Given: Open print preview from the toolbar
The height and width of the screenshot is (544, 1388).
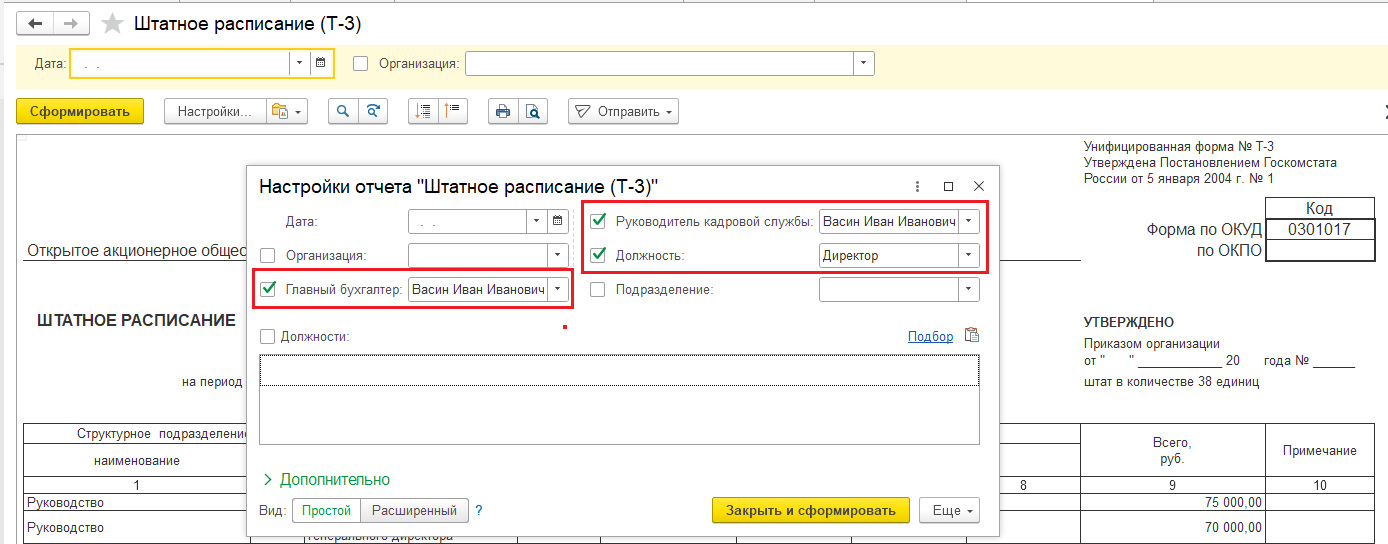Looking at the screenshot, I should point(533,111).
